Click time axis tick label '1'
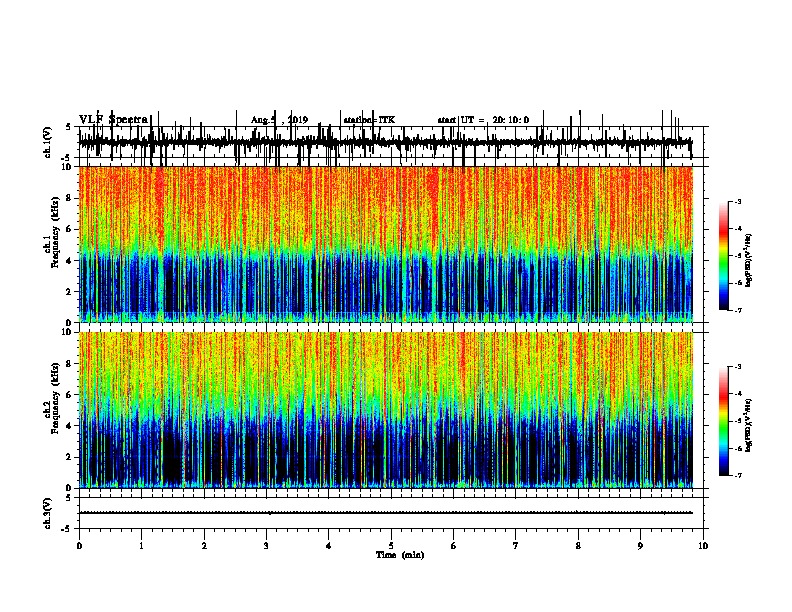Viewport: 792px width, 612px height. point(141,546)
